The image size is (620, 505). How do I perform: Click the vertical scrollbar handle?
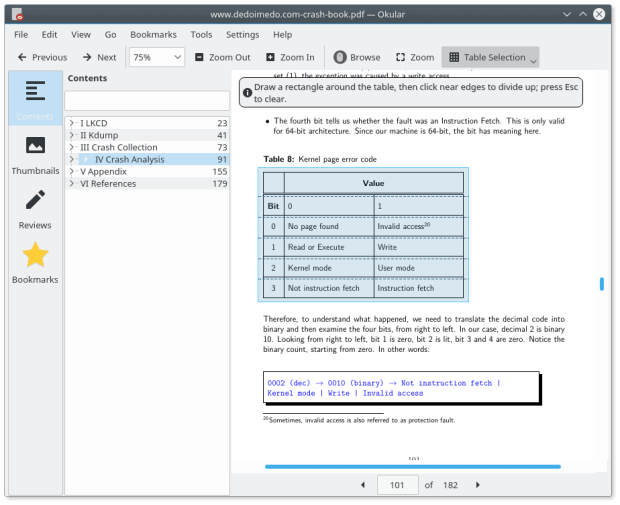(601, 284)
